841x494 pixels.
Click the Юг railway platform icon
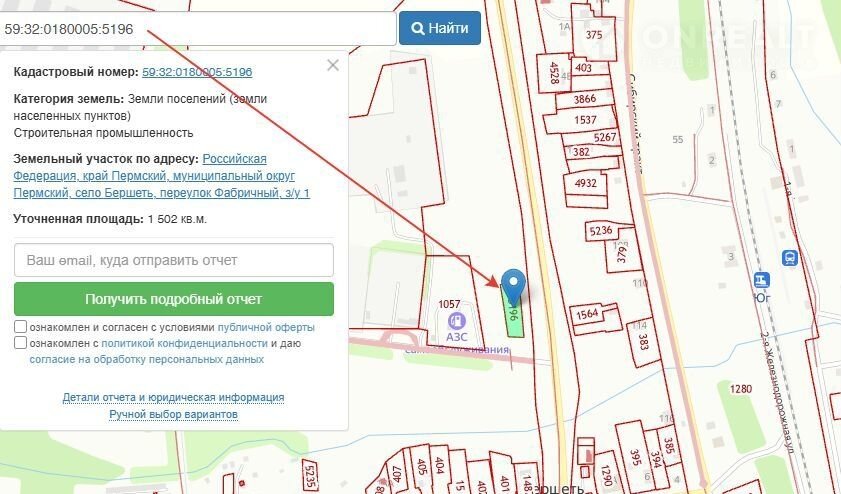pos(763,280)
